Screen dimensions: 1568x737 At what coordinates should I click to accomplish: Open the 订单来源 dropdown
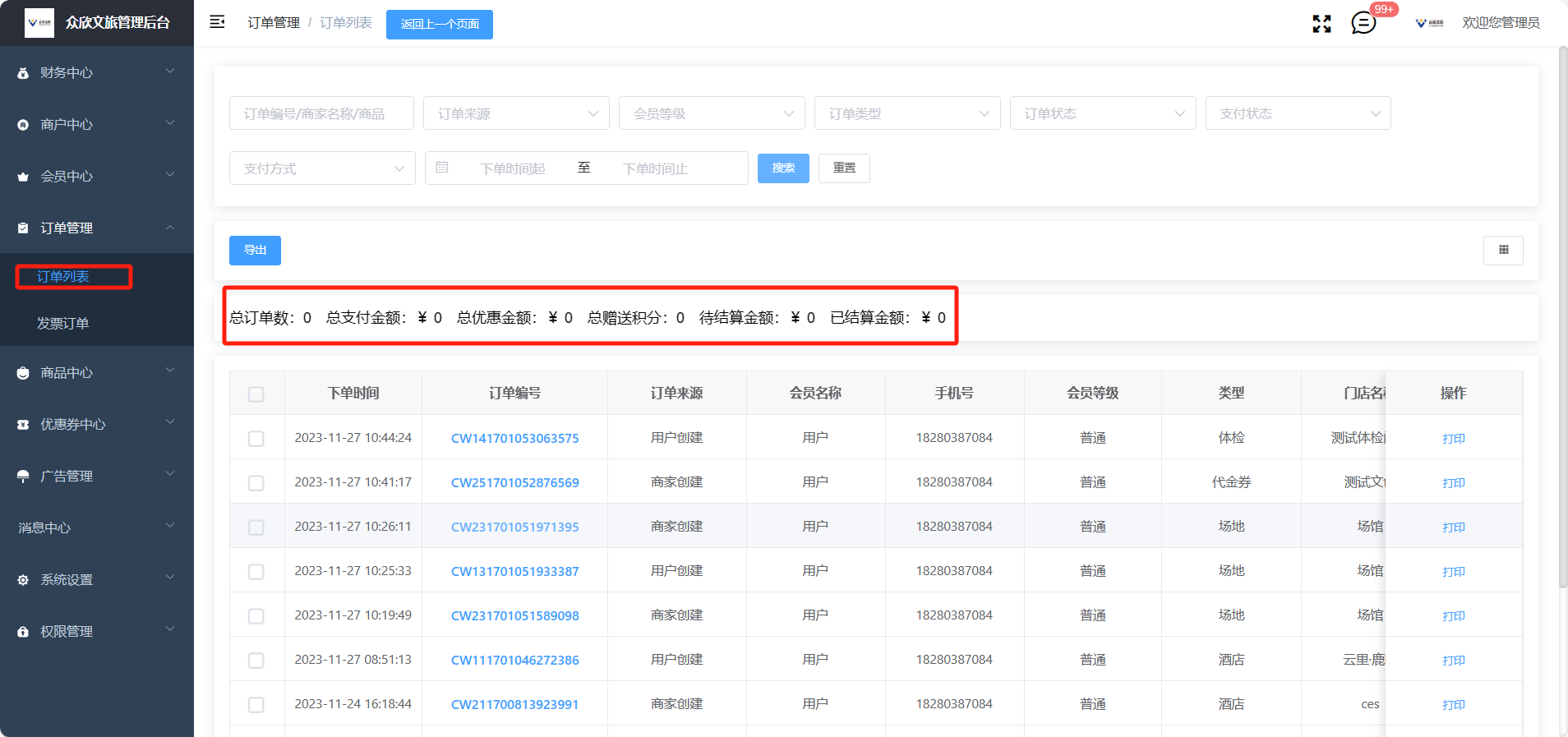tap(516, 113)
